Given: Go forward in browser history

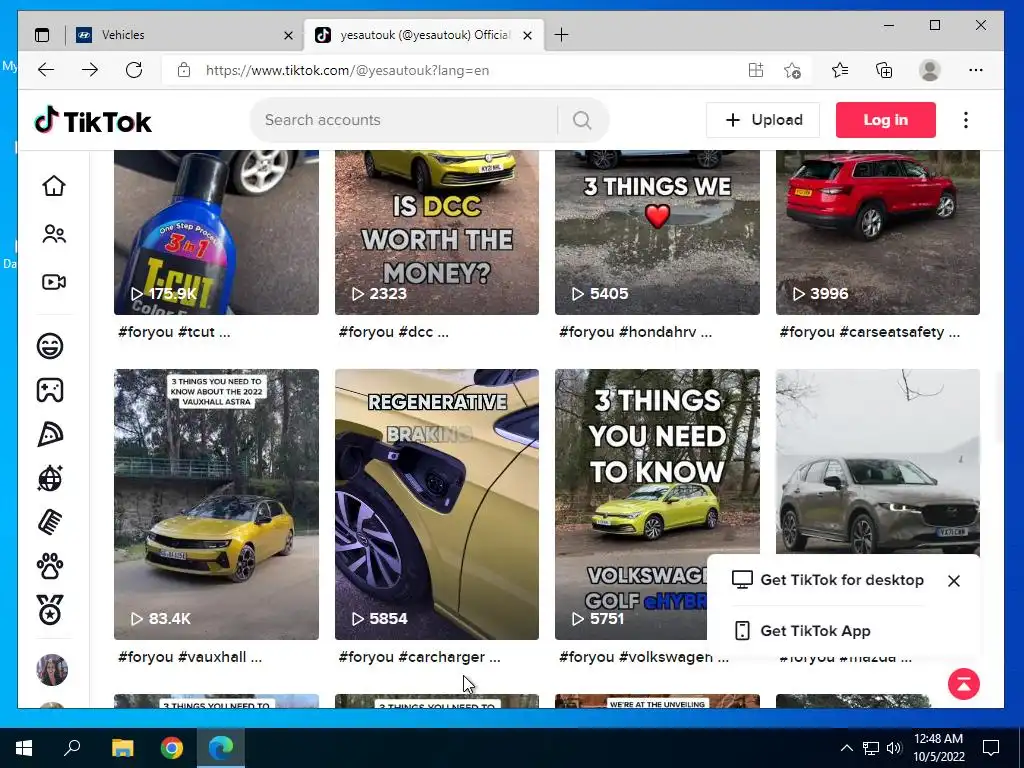Looking at the screenshot, I should pos(90,70).
